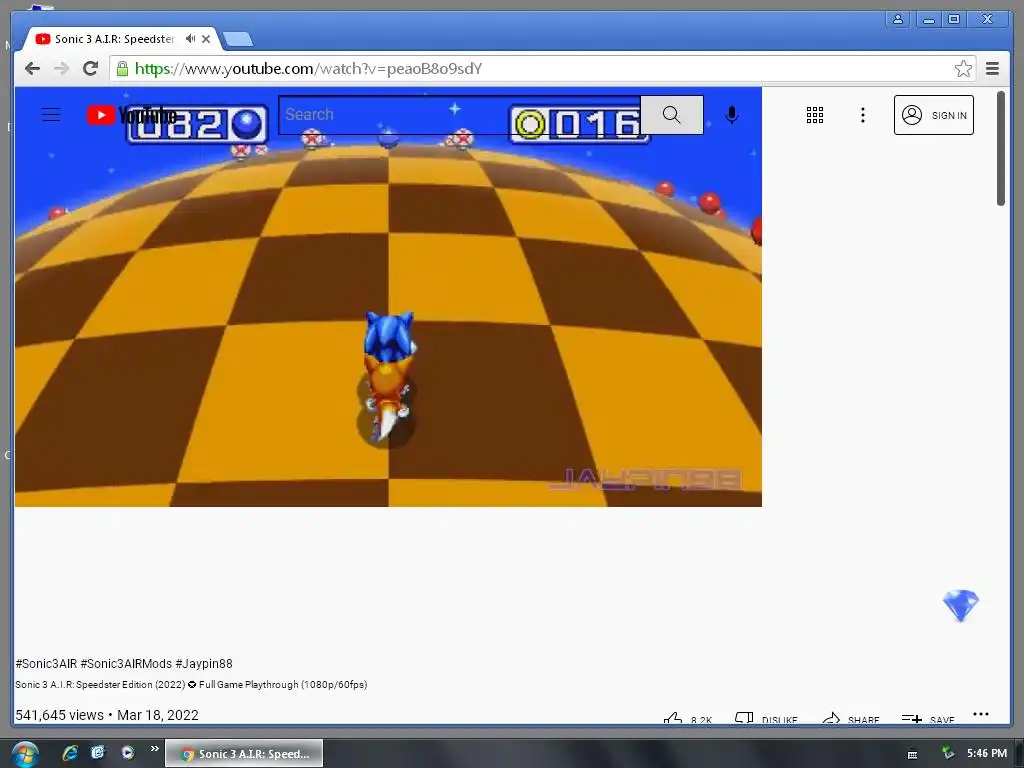This screenshot has height=768, width=1024.
Task: Open a new tab with the blank tab button
Action: (238, 40)
